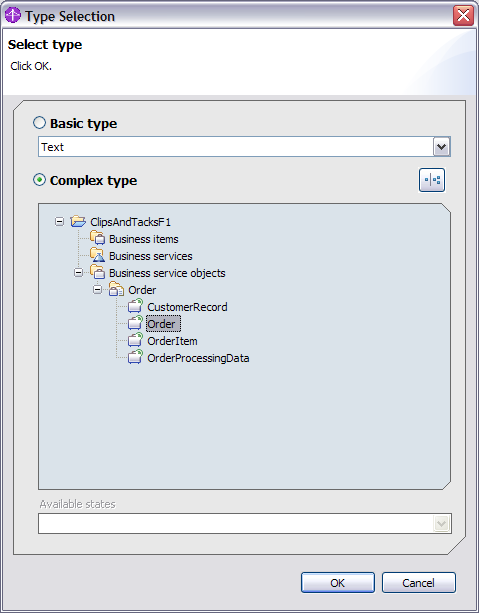Open the Available states dropdown arrow
479x613 pixels.
pos(441,523)
